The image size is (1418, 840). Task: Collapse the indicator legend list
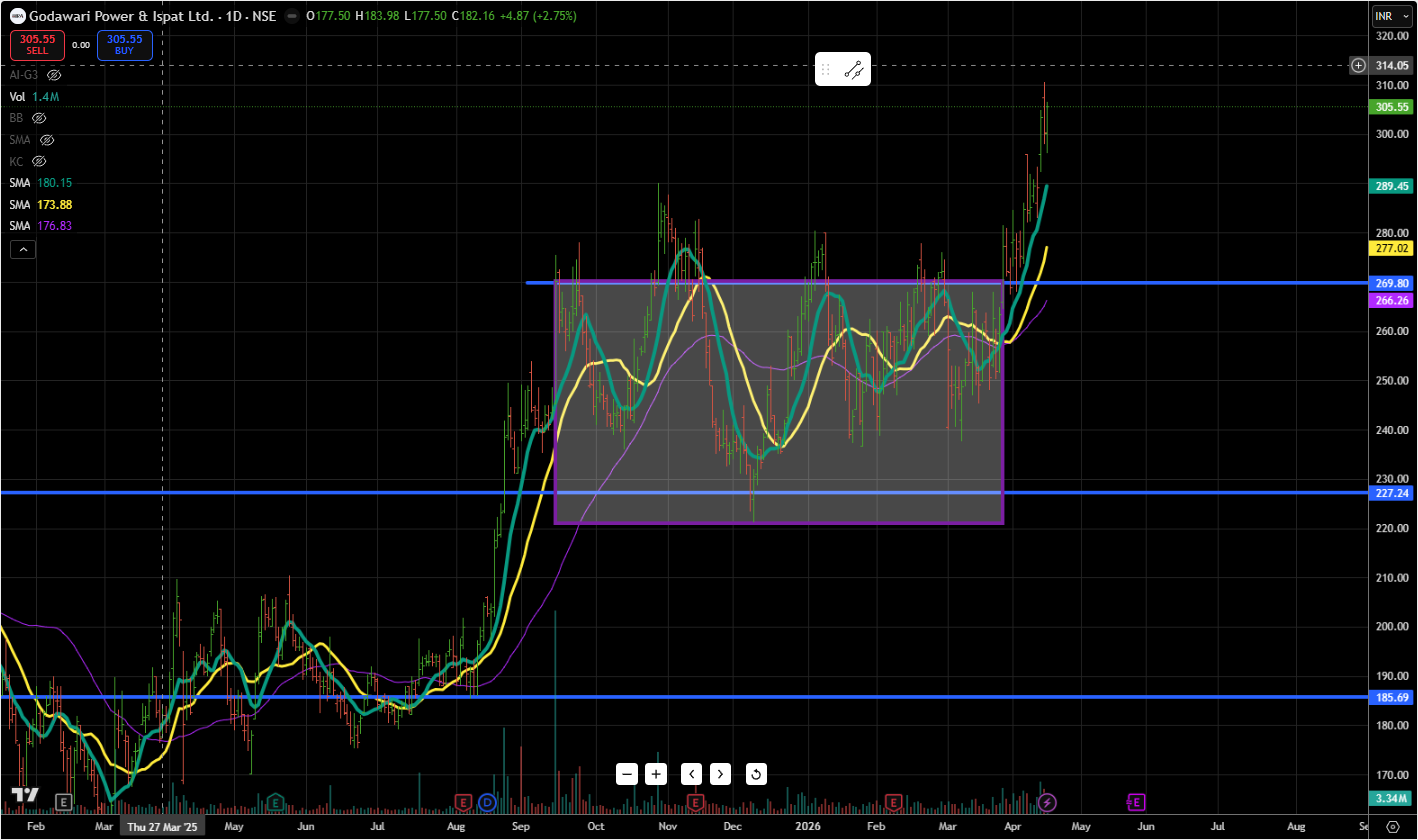coord(22,250)
